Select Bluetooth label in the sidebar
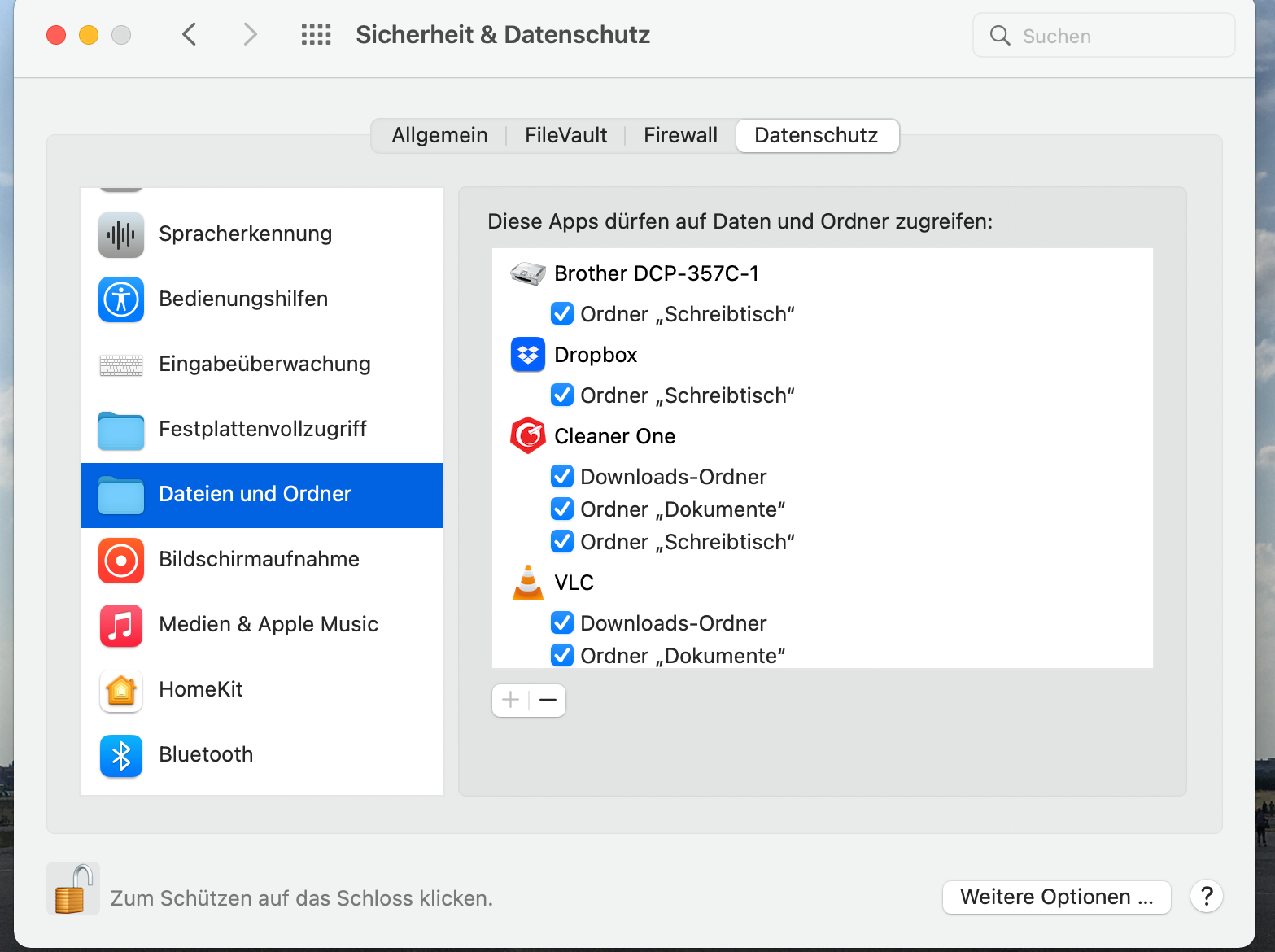The height and width of the screenshot is (952, 1275). [206, 754]
